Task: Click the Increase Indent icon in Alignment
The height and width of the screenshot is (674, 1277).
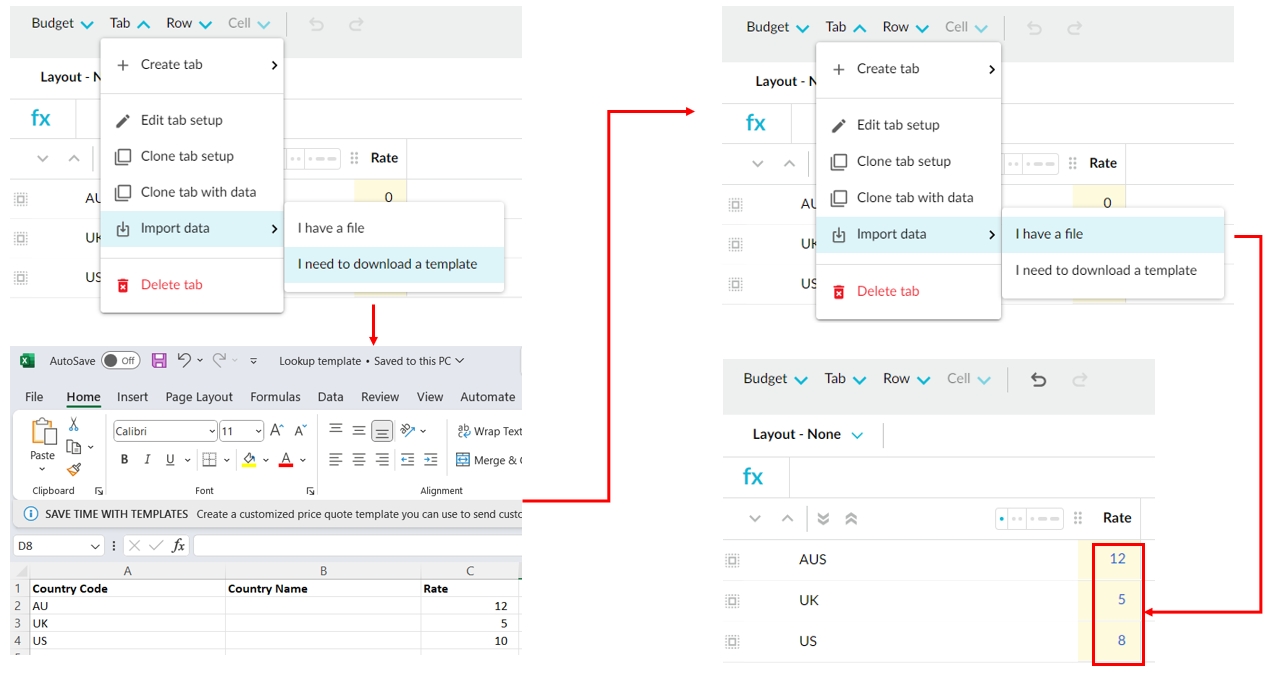Action: point(430,460)
